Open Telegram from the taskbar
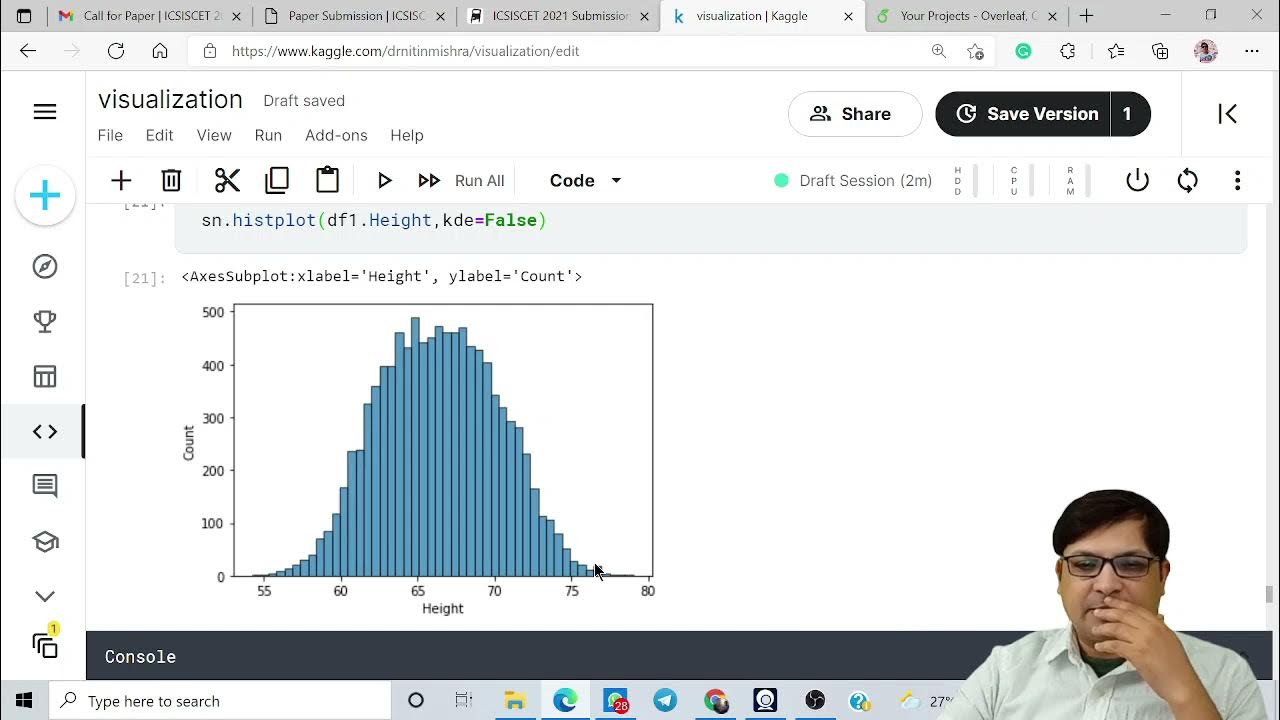 pos(665,701)
